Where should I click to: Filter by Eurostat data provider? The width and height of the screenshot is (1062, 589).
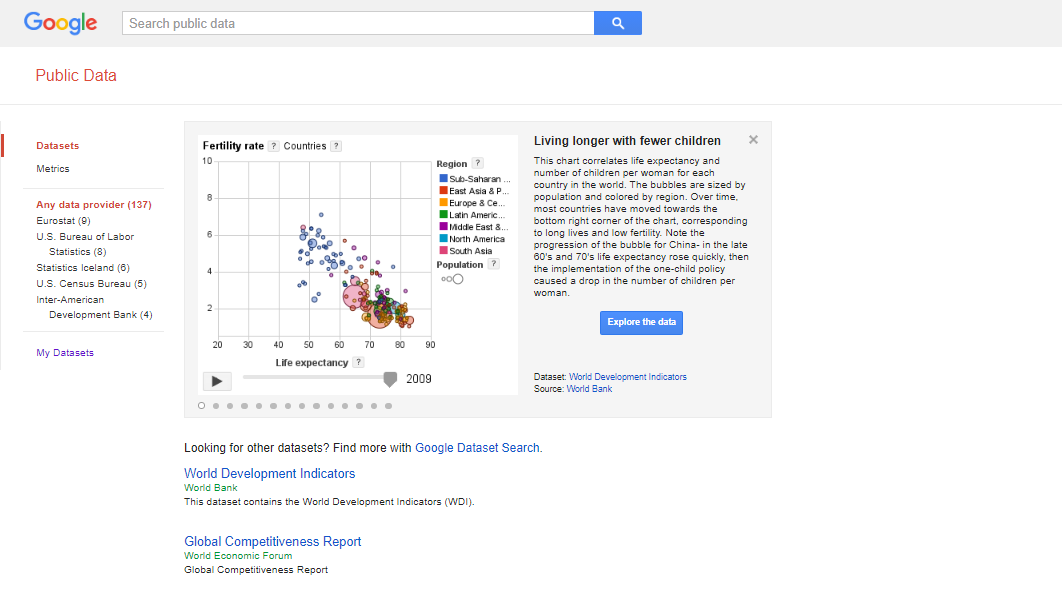(63, 221)
